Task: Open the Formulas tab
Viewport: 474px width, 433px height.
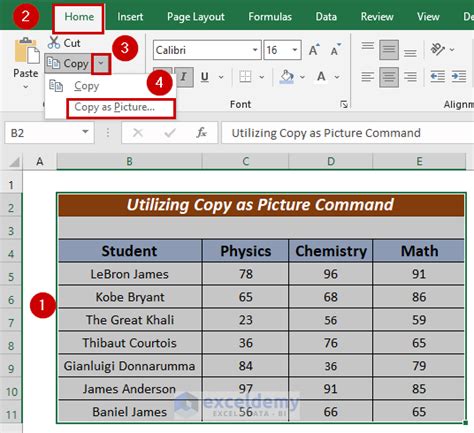Action: point(270,17)
